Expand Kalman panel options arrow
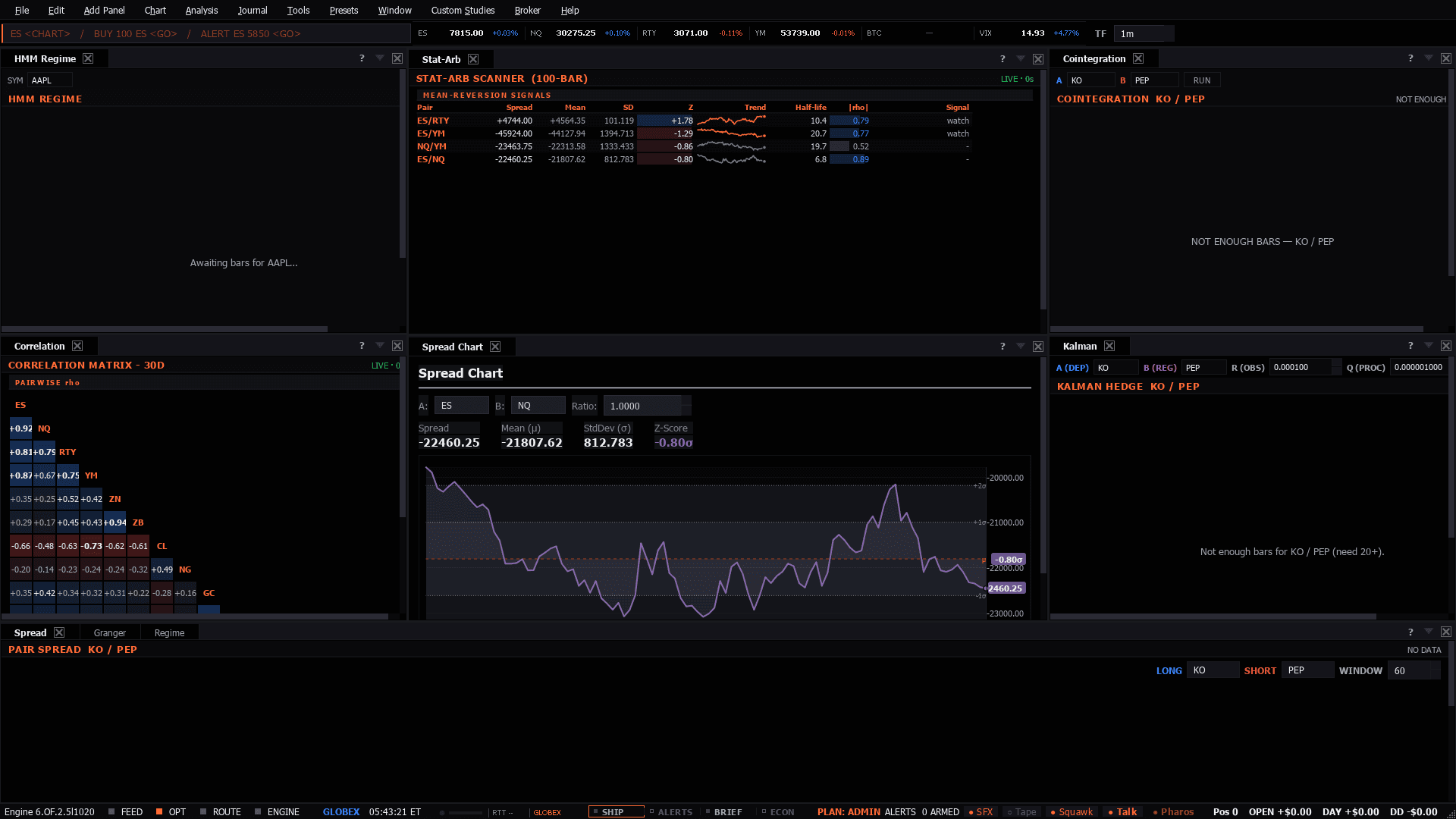The image size is (1456, 819). click(1429, 346)
